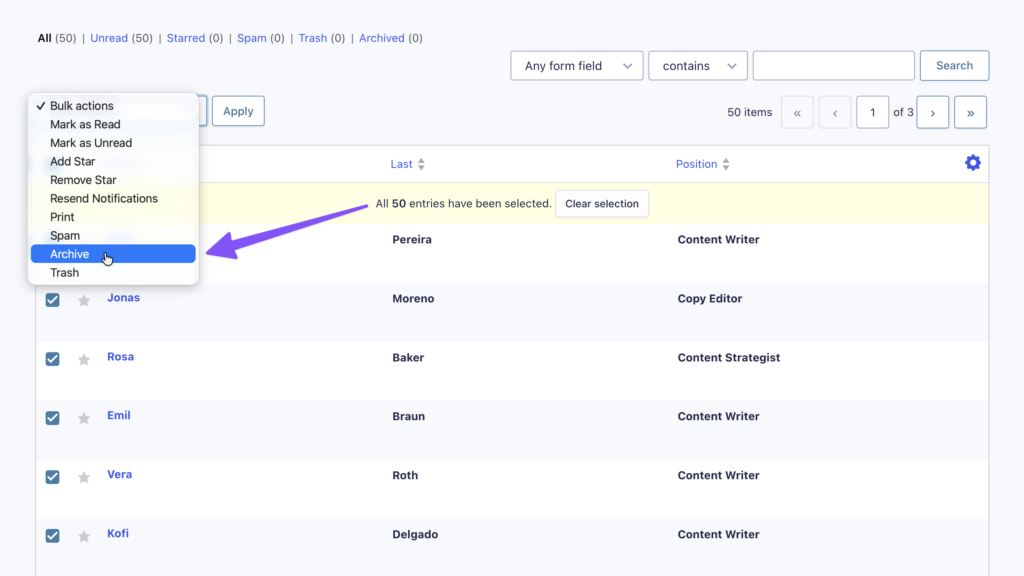This screenshot has height=576, width=1024.
Task: Click the current page number field
Action: click(x=872, y=112)
